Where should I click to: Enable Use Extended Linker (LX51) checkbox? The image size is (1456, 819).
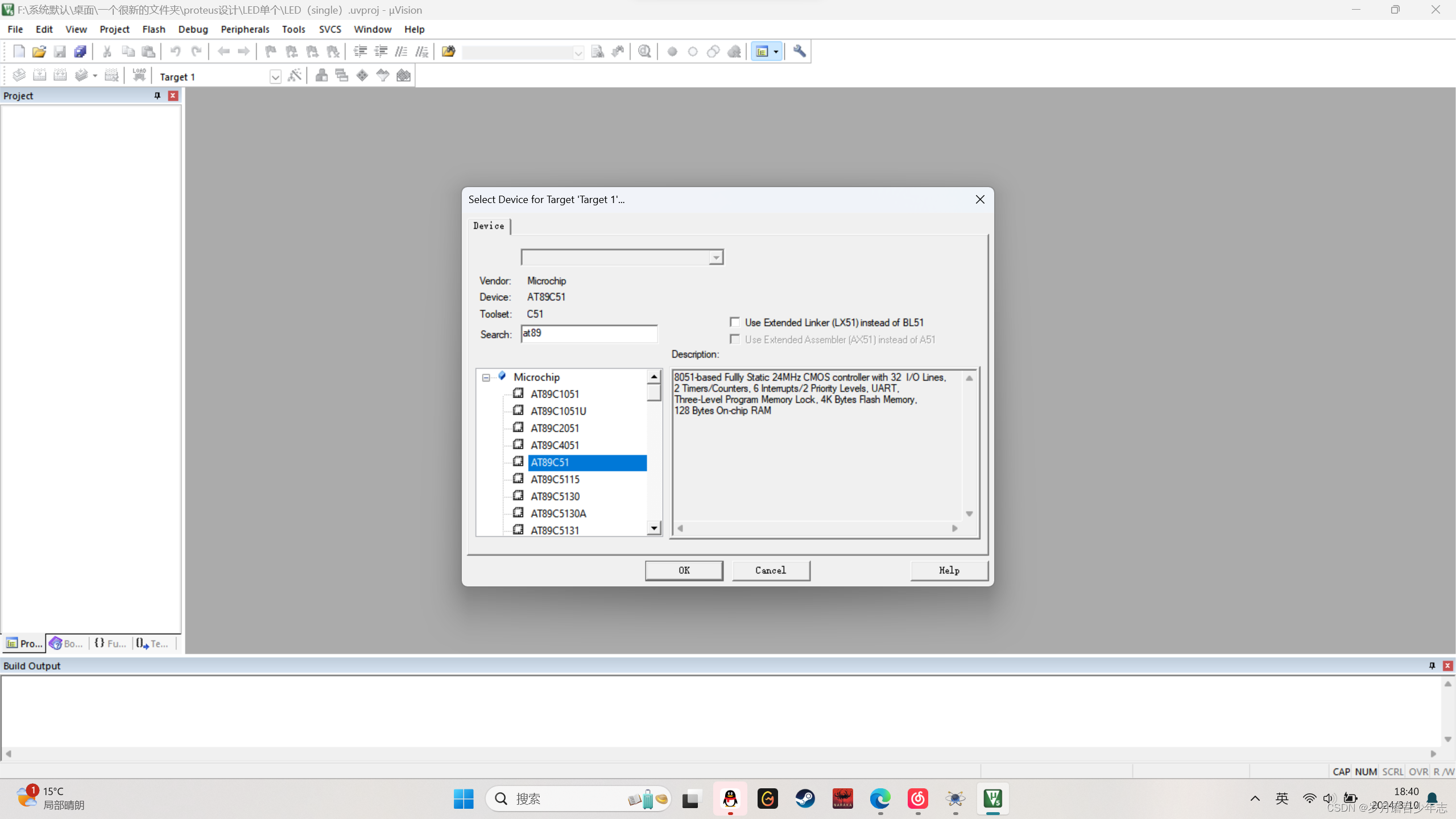coord(735,322)
